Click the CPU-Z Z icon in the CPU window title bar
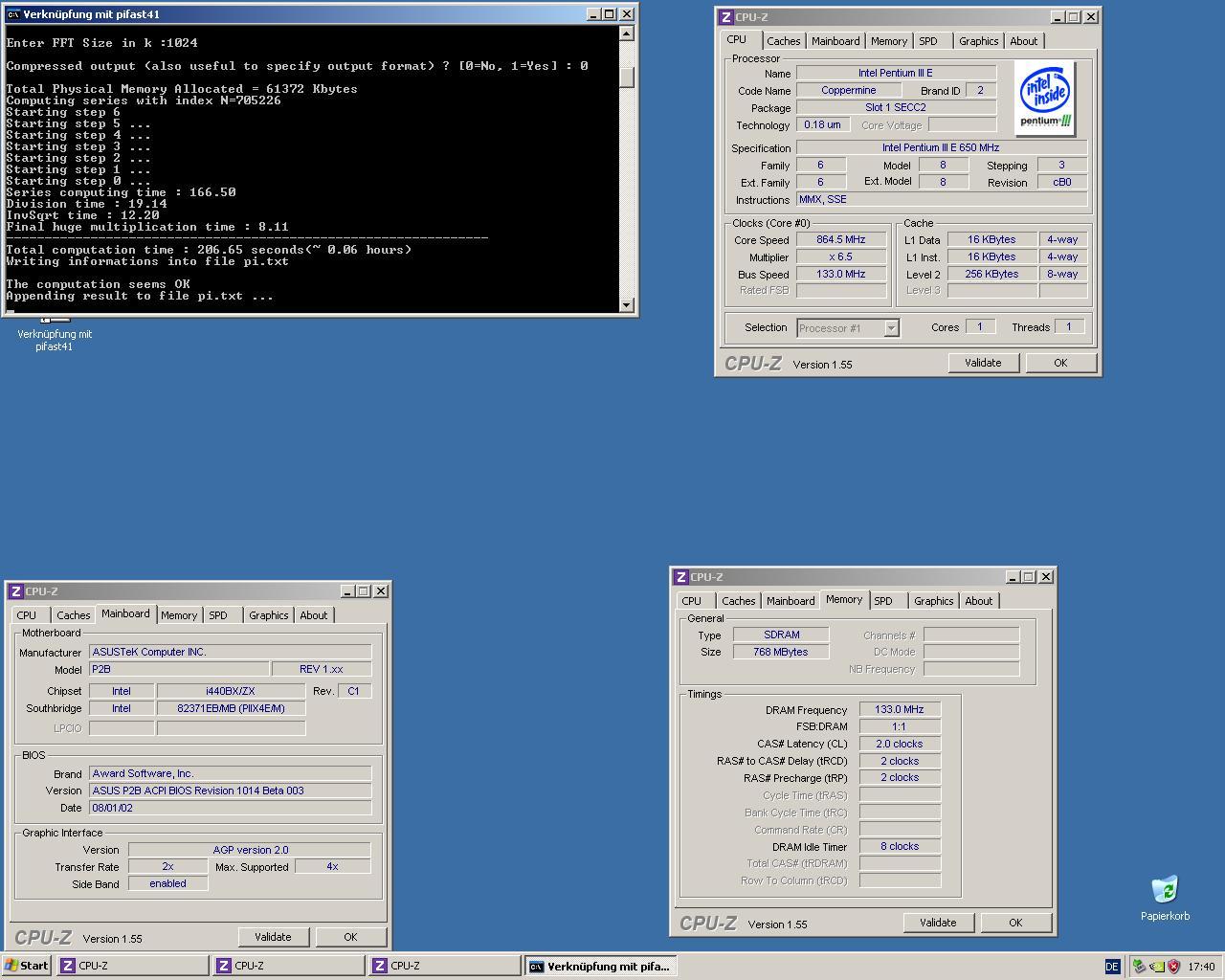The width and height of the screenshot is (1225, 980). (725, 17)
